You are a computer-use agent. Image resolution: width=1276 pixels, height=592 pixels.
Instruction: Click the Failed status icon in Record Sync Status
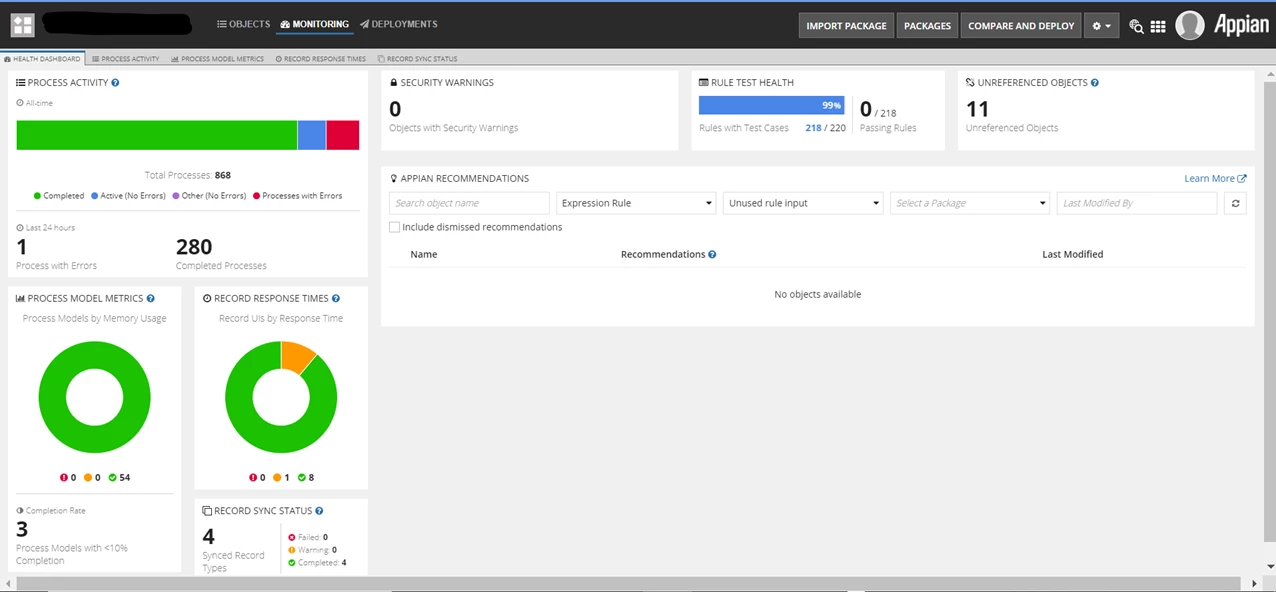[x=292, y=538]
